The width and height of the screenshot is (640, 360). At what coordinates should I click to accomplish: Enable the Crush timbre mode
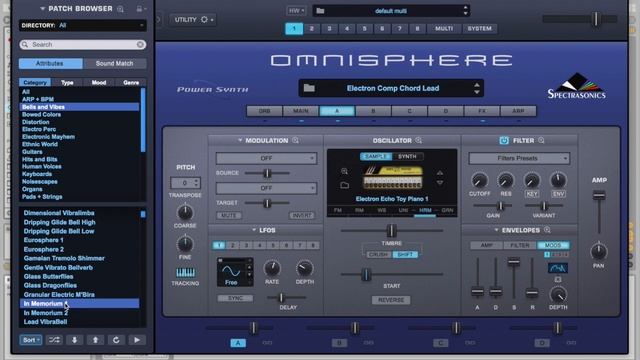click(x=378, y=254)
